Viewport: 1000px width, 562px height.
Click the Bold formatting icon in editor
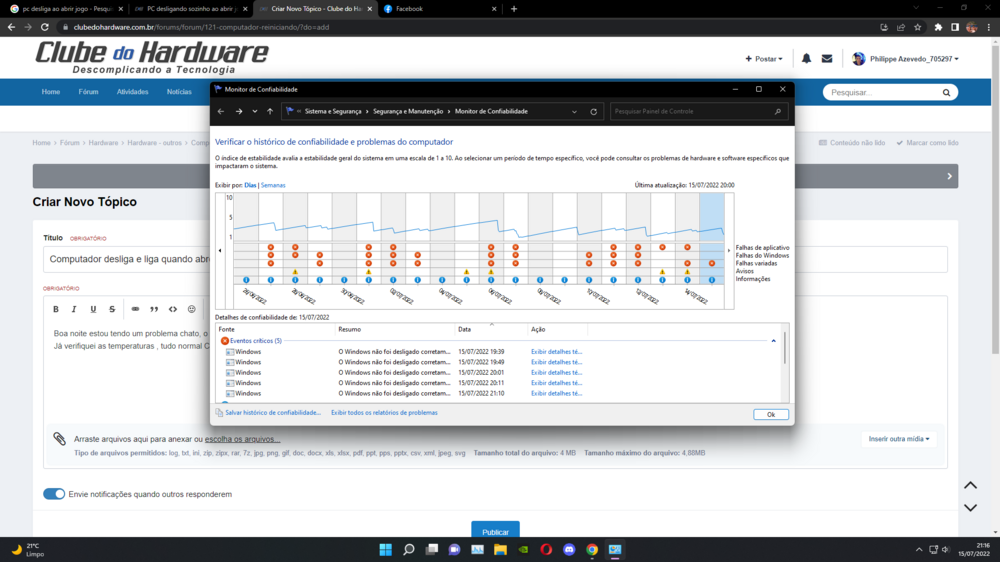pos(56,309)
